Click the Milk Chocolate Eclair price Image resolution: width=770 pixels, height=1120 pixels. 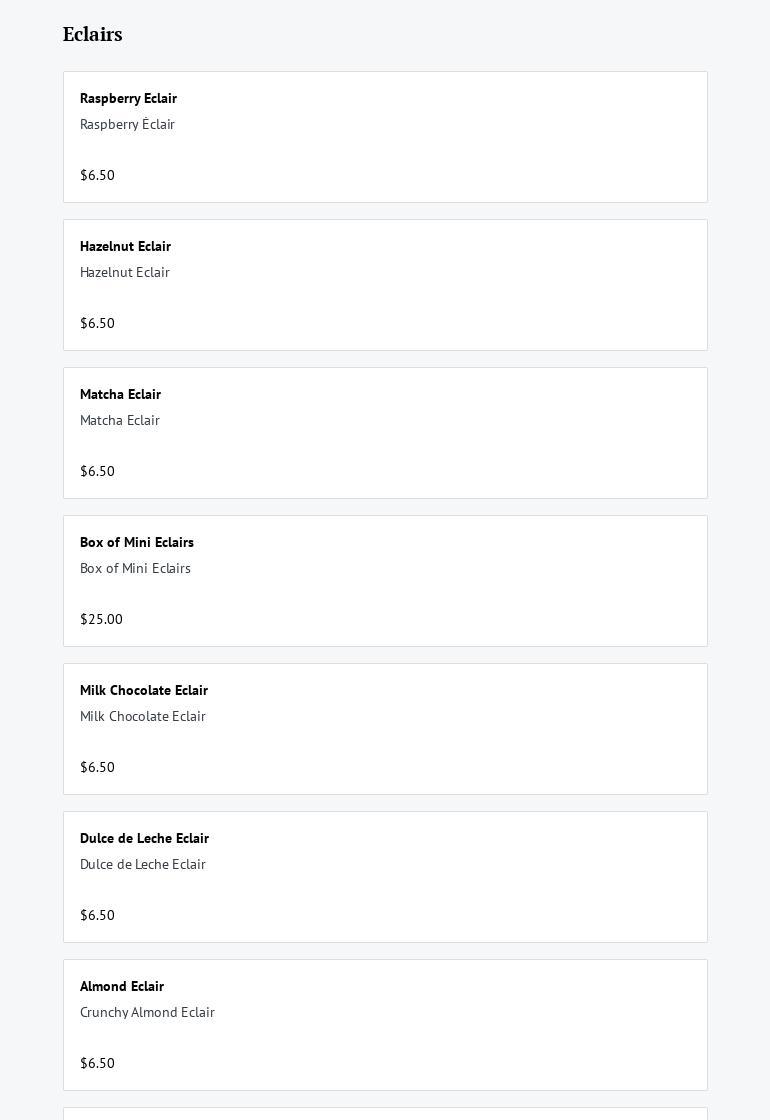[x=97, y=767]
